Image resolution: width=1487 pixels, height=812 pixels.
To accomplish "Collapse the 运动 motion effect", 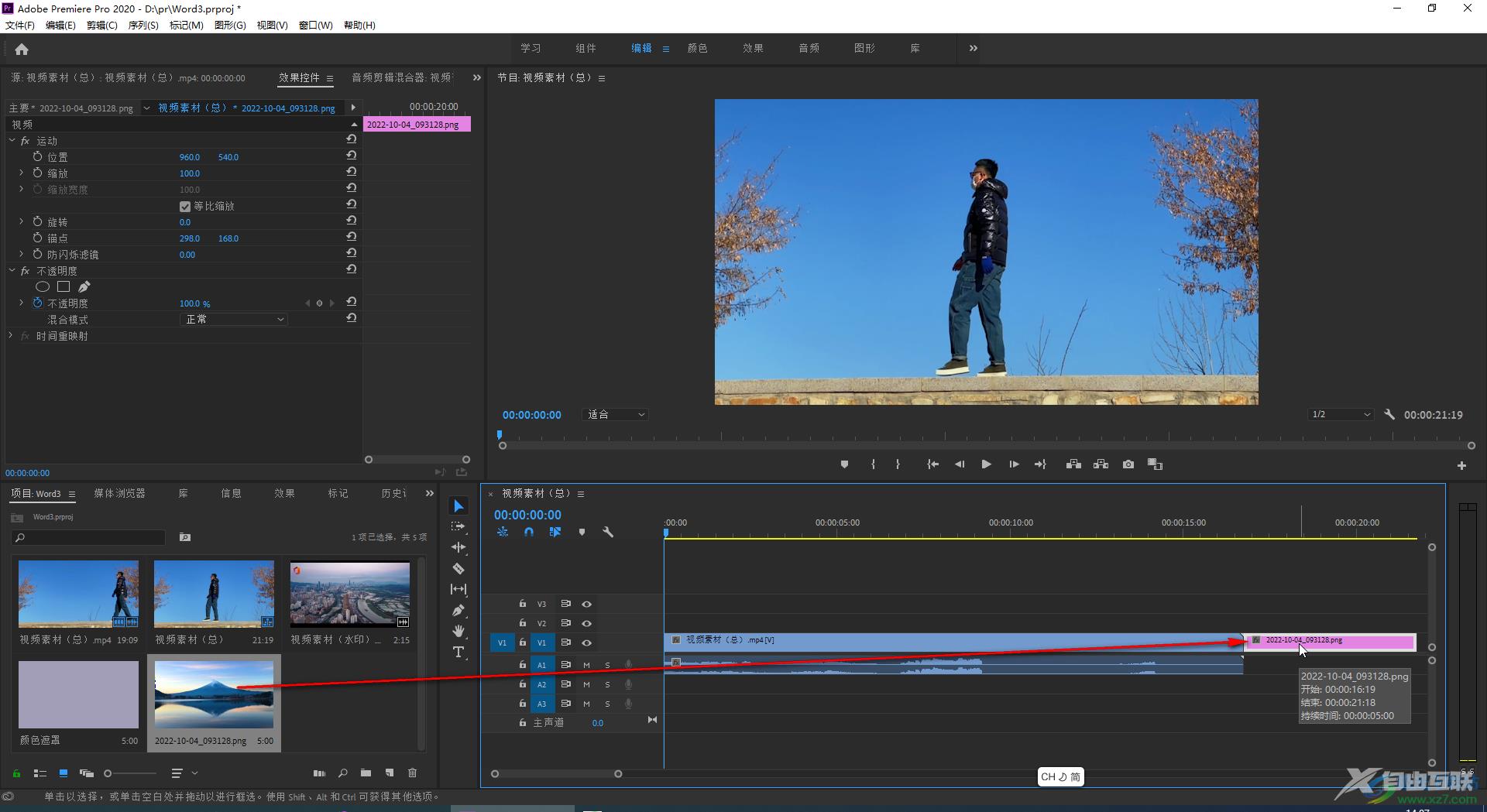I will pyautogui.click(x=12, y=141).
